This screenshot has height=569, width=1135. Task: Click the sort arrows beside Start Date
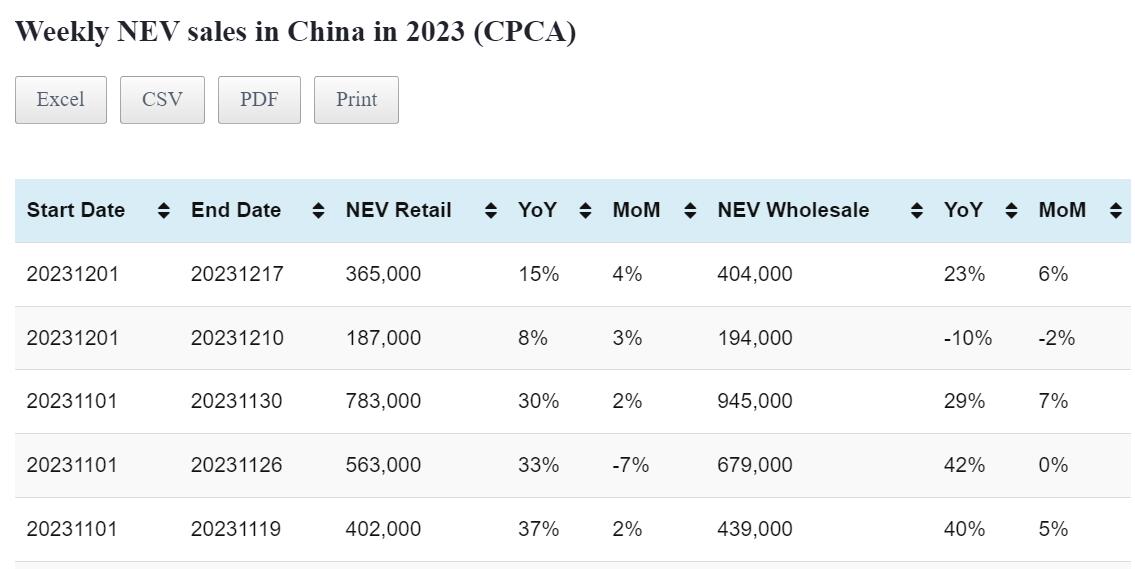tap(163, 211)
